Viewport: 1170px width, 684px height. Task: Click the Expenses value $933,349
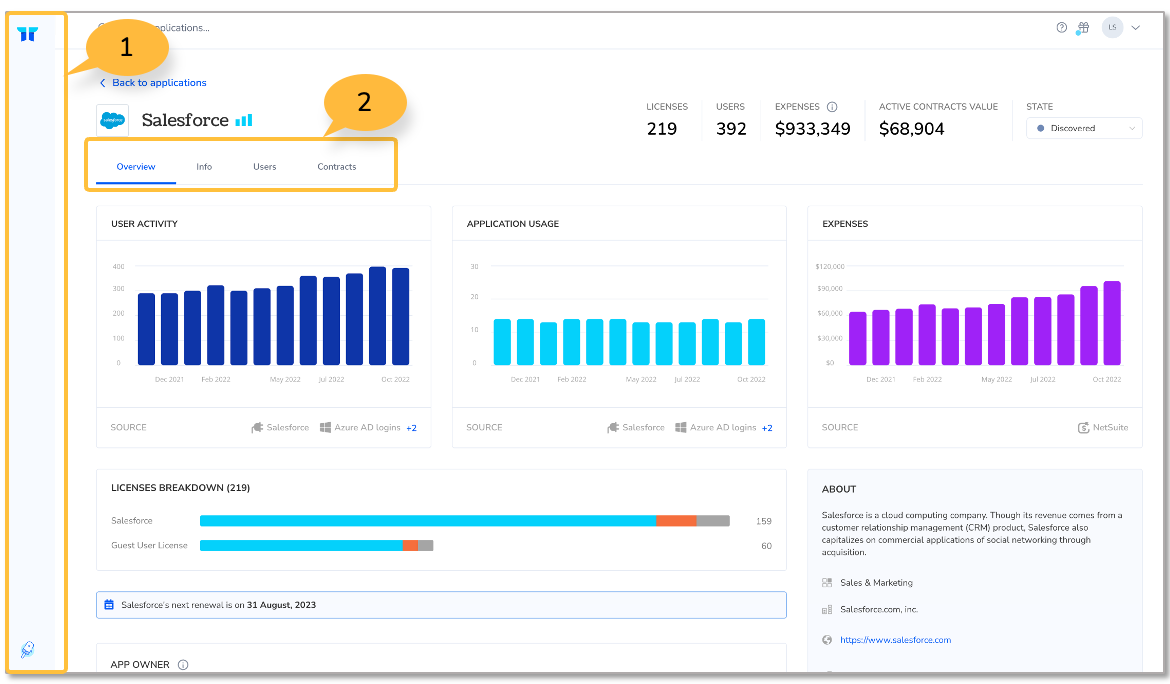click(x=813, y=129)
